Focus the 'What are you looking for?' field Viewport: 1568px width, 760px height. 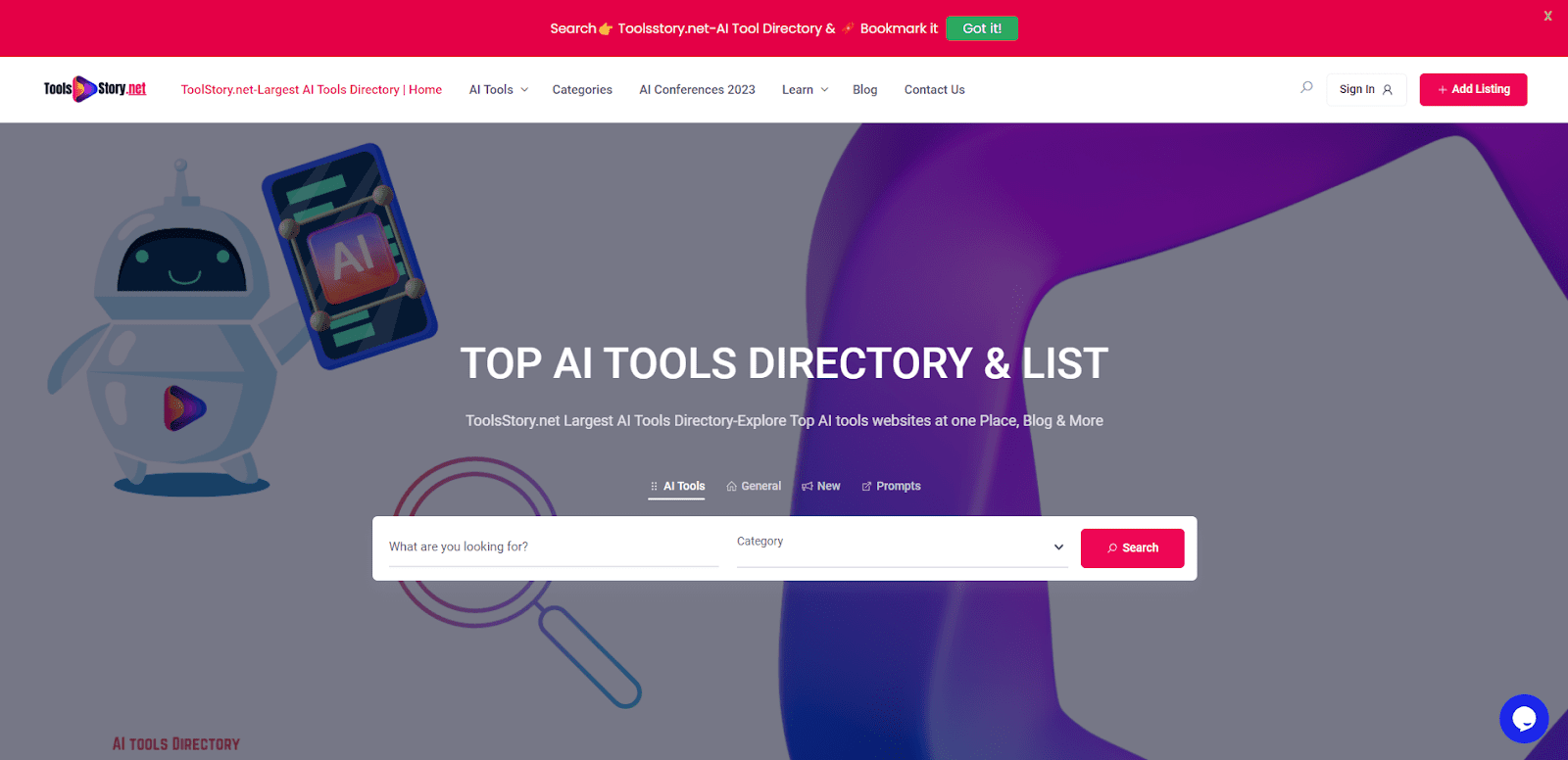pyautogui.click(x=554, y=546)
